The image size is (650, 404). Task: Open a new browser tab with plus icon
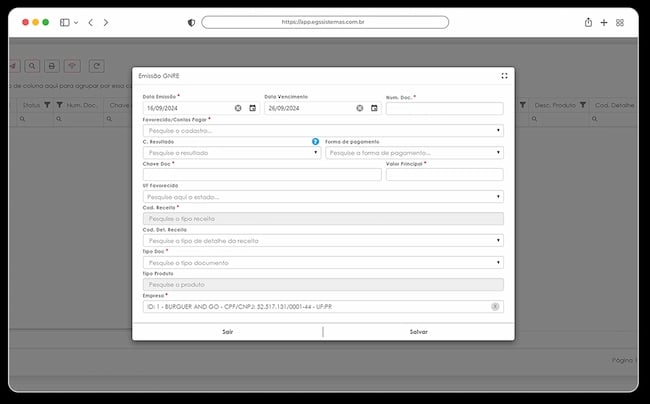pyautogui.click(x=604, y=22)
